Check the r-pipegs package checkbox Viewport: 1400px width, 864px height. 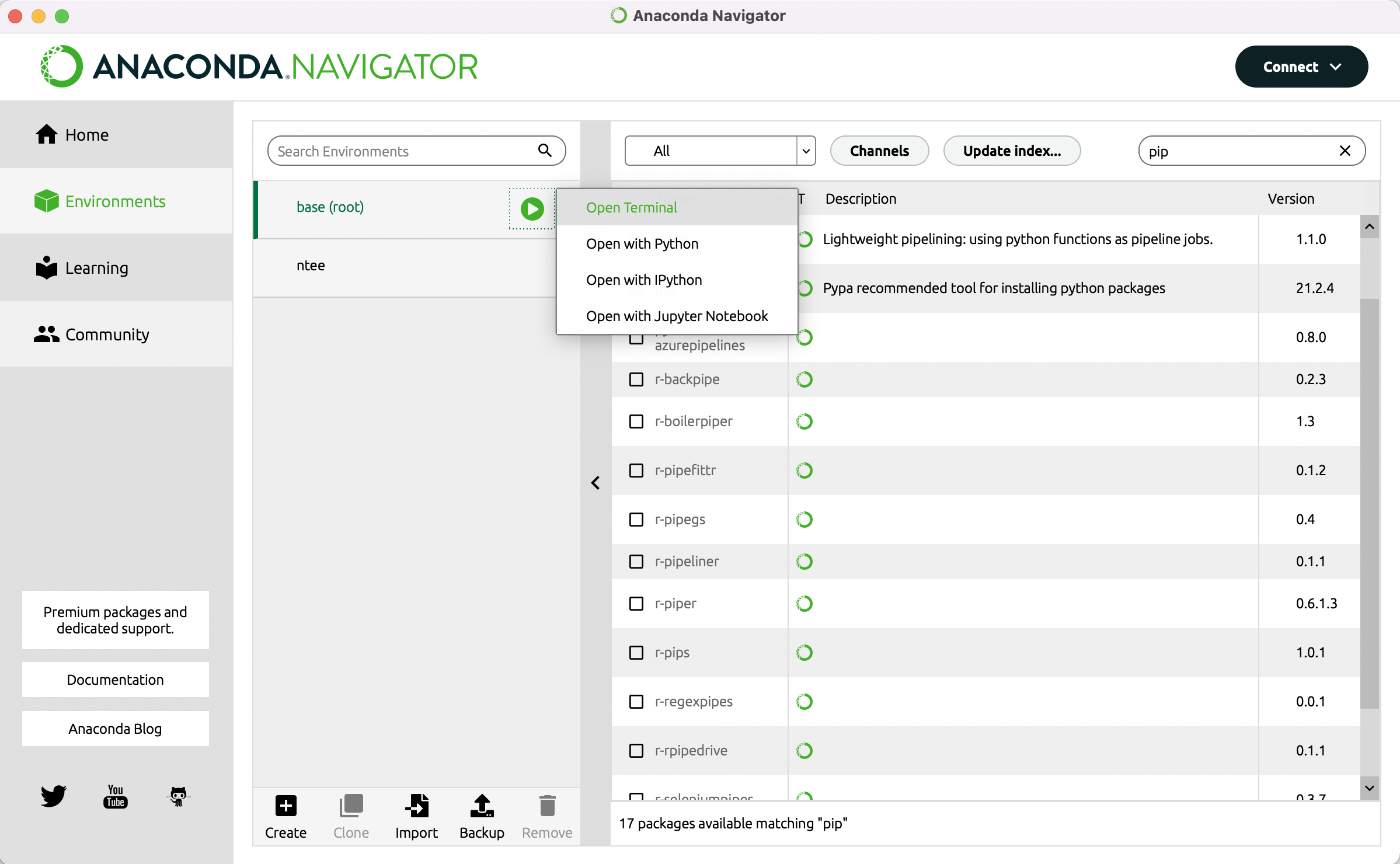coord(636,520)
